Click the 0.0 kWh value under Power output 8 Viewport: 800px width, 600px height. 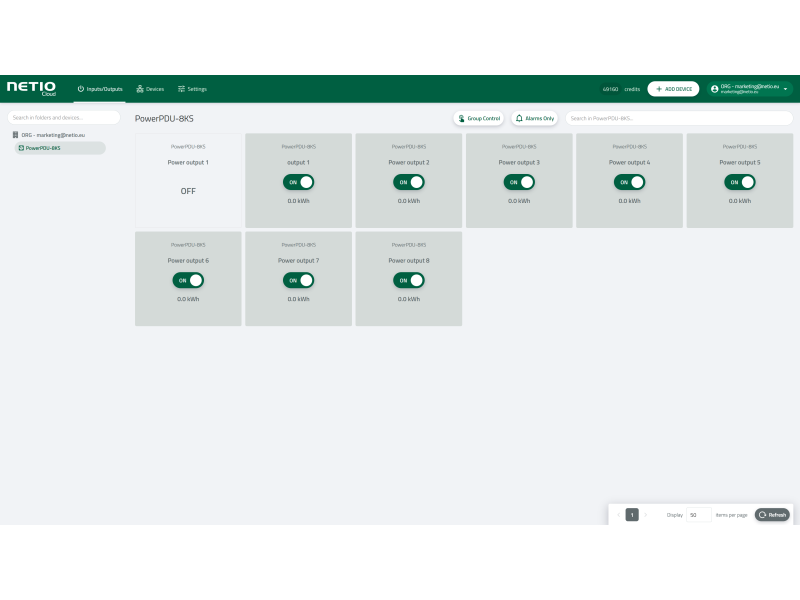(409, 299)
